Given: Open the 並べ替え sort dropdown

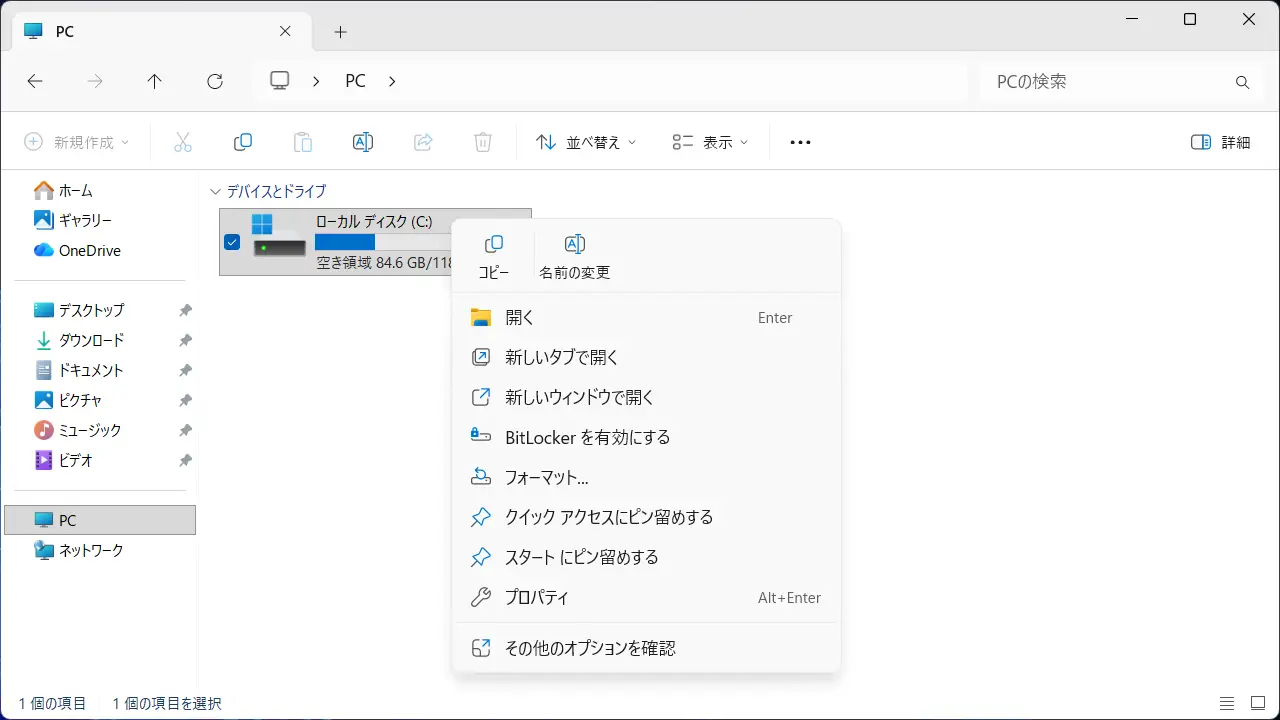Looking at the screenshot, I should (x=586, y=142).
